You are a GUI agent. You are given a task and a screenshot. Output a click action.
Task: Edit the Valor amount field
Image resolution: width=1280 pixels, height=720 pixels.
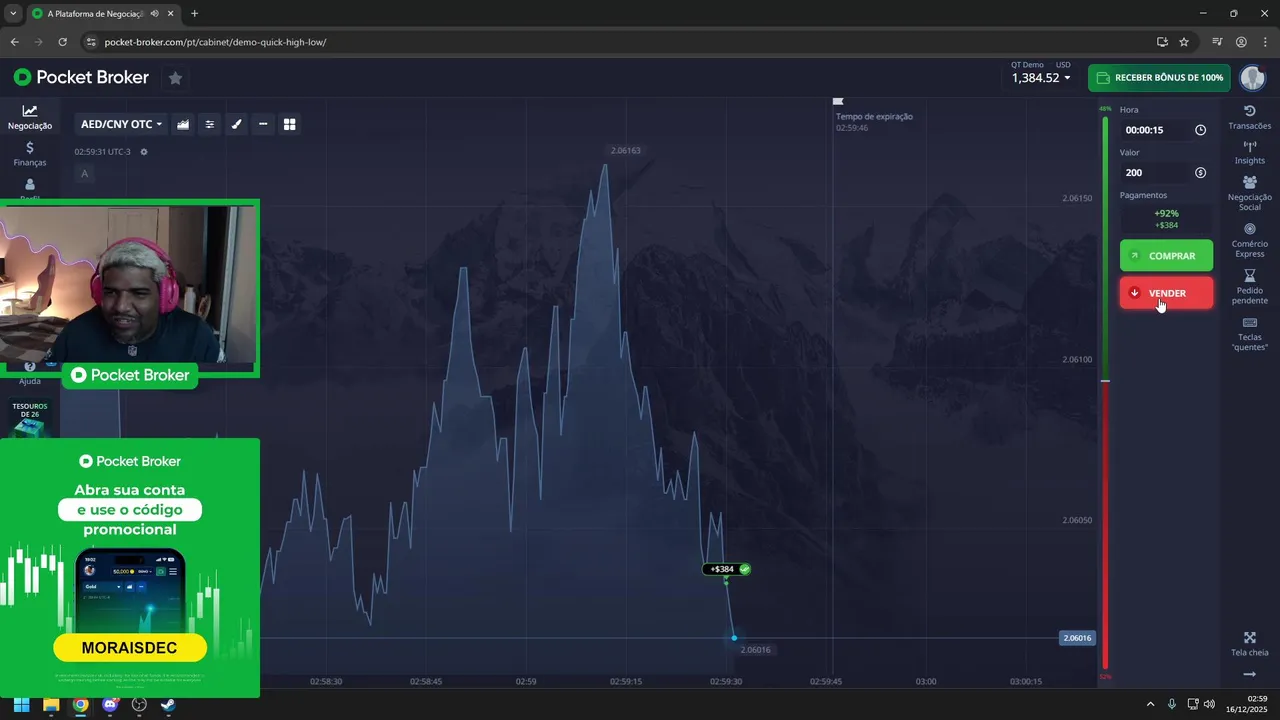[x=1166, y=173]
